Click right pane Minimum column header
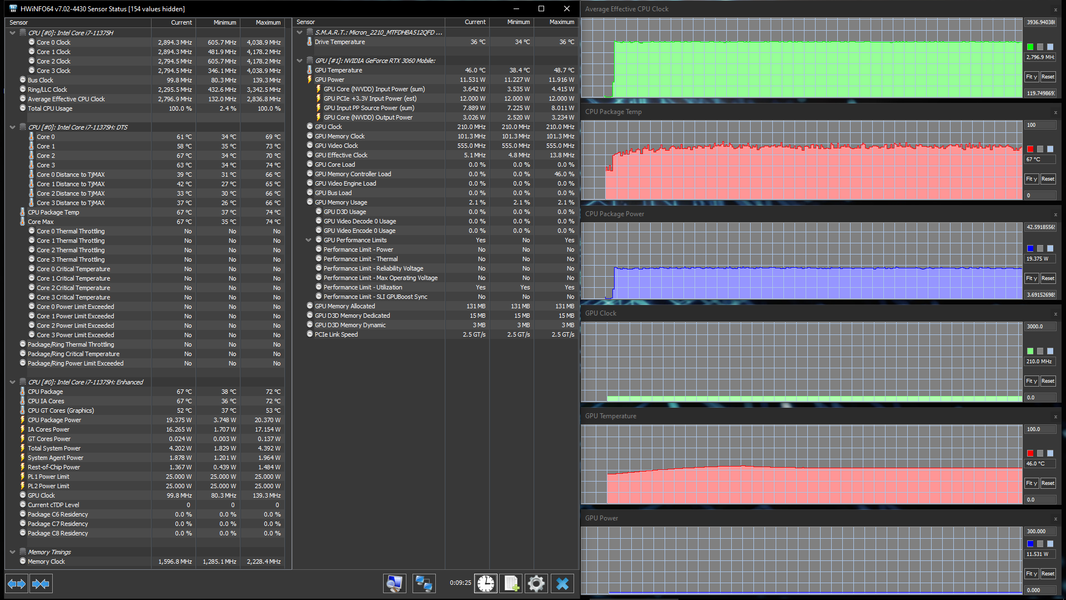Image resolution: width=1066 pixels, height=600 pixels. tap(511, 22)
